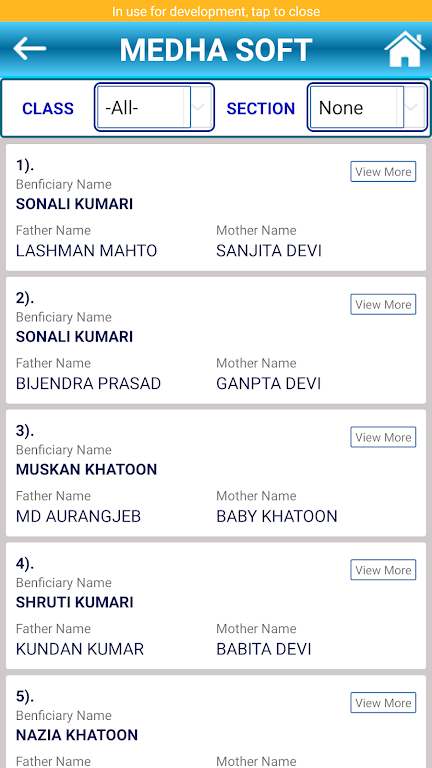Open the MUSKAN KHATOON beneficiary card
Image resolution: width=432 pixels, height=768 pixels.
click(x=216, y=473)
